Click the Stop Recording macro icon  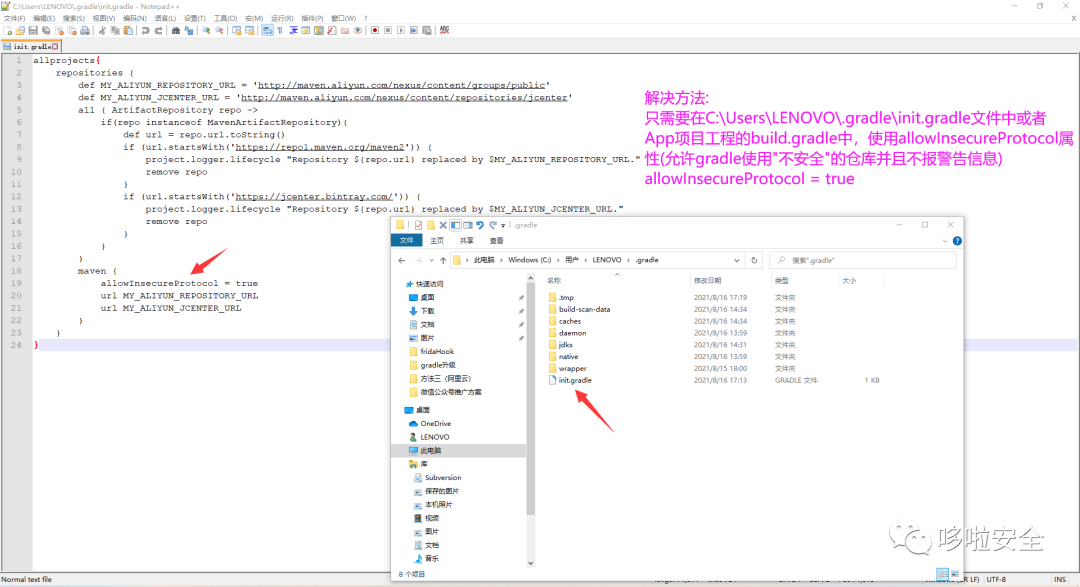[x=388, y=30]
